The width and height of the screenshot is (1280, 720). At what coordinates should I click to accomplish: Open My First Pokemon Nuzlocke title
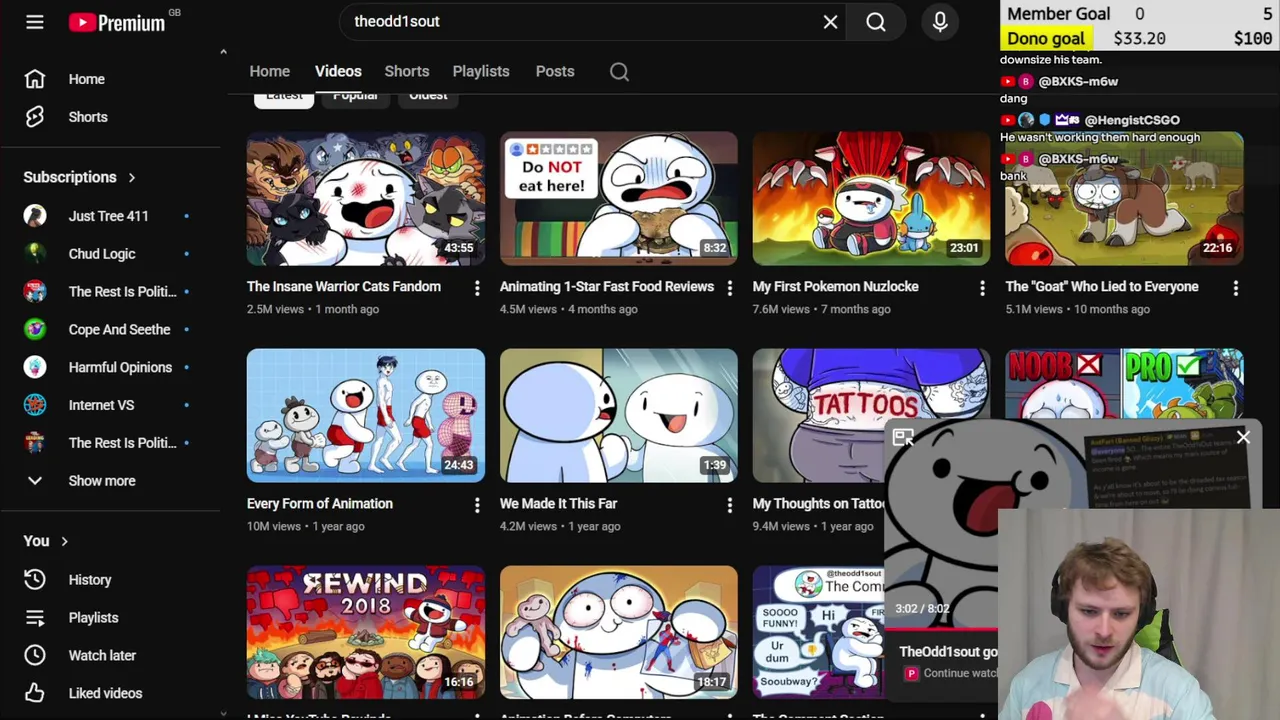[835, 287]
